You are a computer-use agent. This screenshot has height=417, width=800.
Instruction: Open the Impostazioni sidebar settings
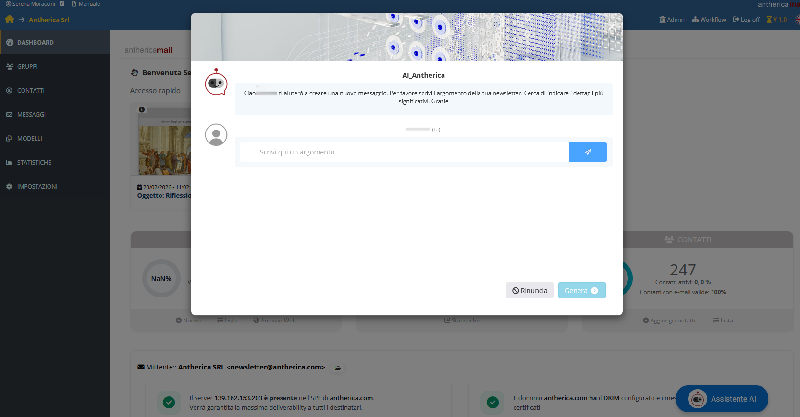click(x=55, y=186)
